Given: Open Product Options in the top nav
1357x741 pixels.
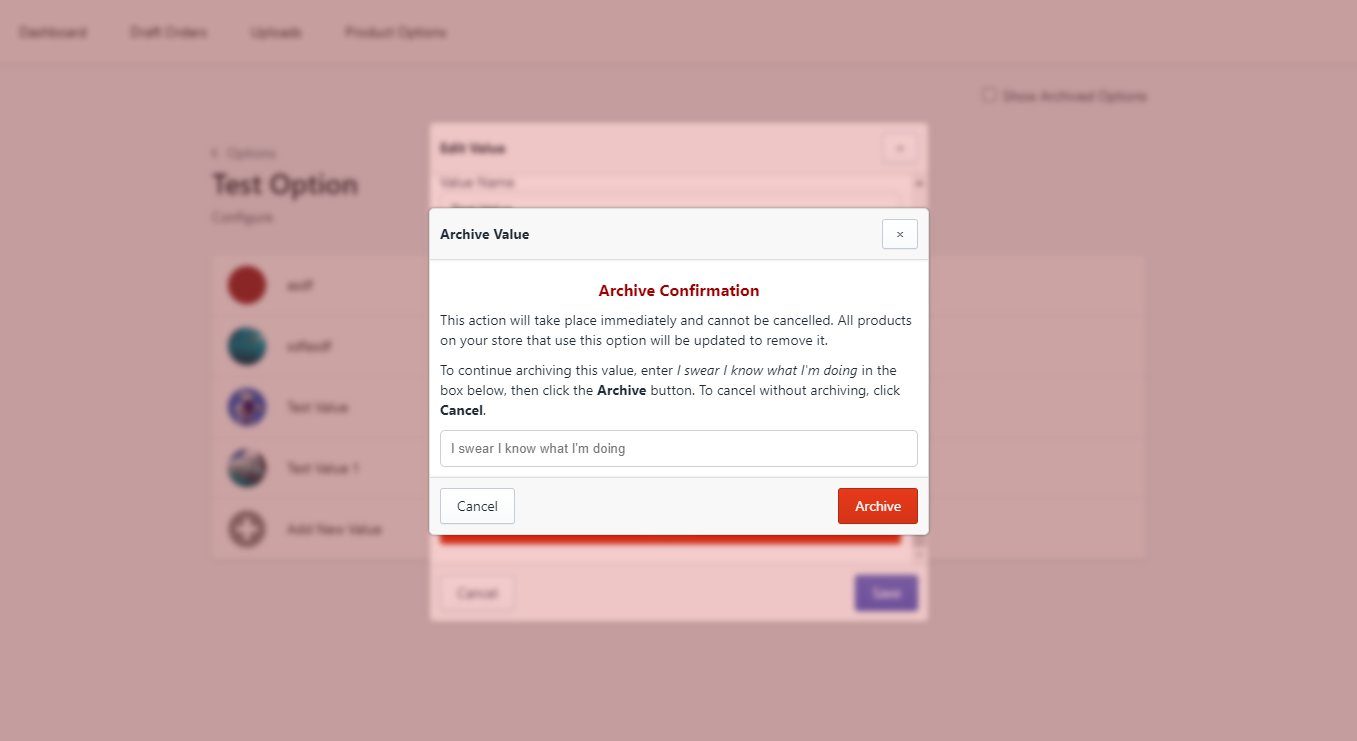Looking at the screenshot, I should [x=396, y=32].
